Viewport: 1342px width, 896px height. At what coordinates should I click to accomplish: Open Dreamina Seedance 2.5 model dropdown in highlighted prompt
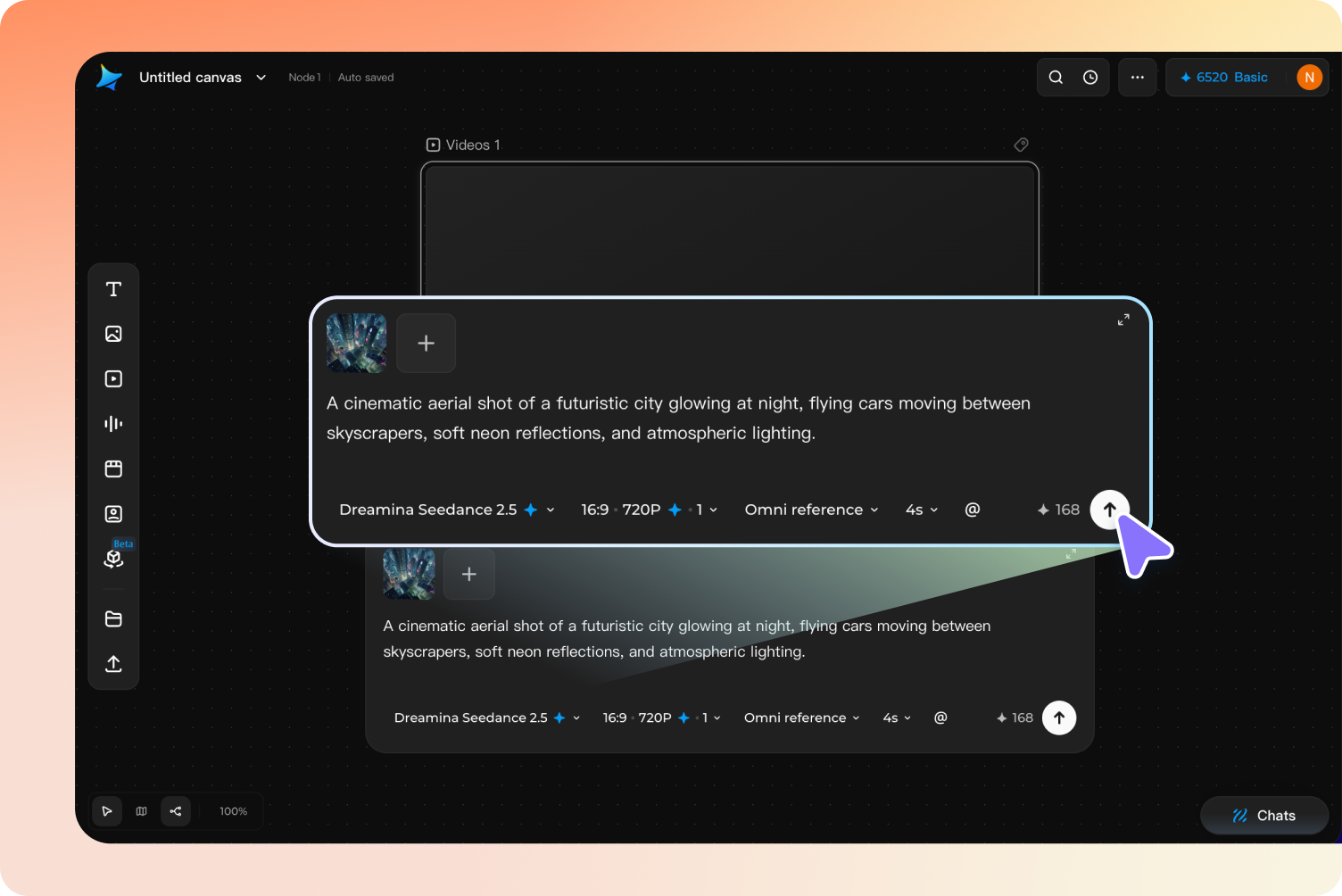[x=447, y=510]
